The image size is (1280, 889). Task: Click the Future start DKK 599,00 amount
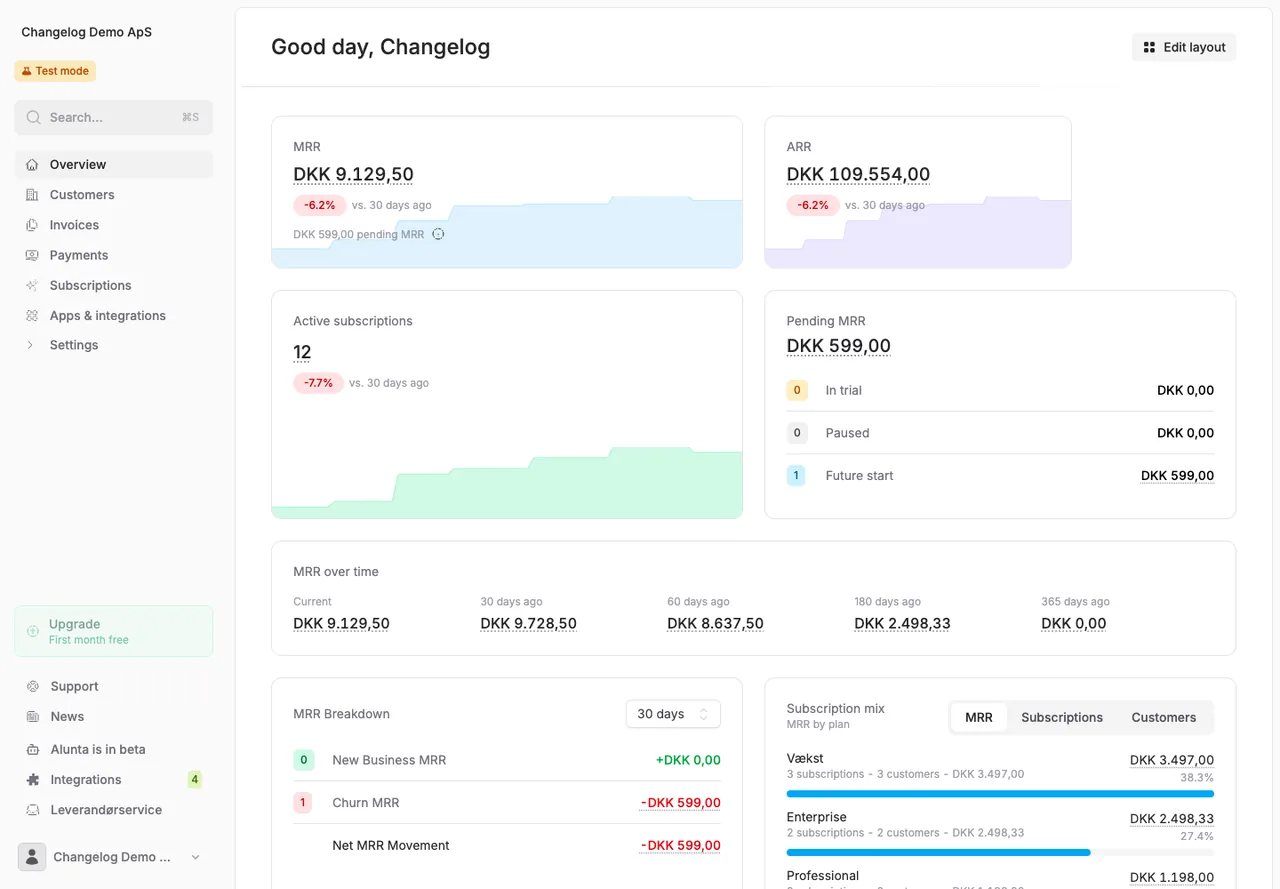[x=1177, y=476]
